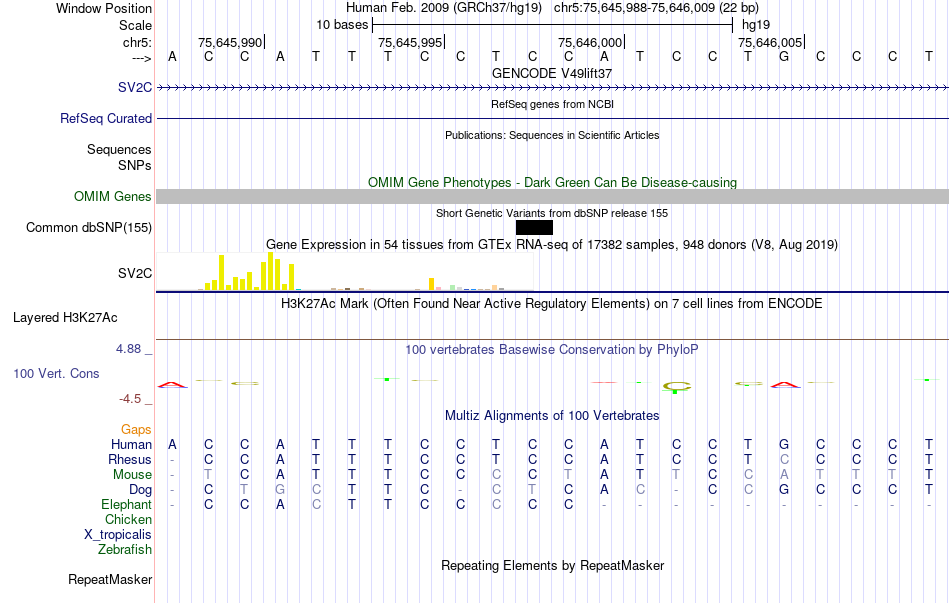Click the SV2C gene track label
The height and width of the screenshot is (603, 950).
click(x=135, y=87)
